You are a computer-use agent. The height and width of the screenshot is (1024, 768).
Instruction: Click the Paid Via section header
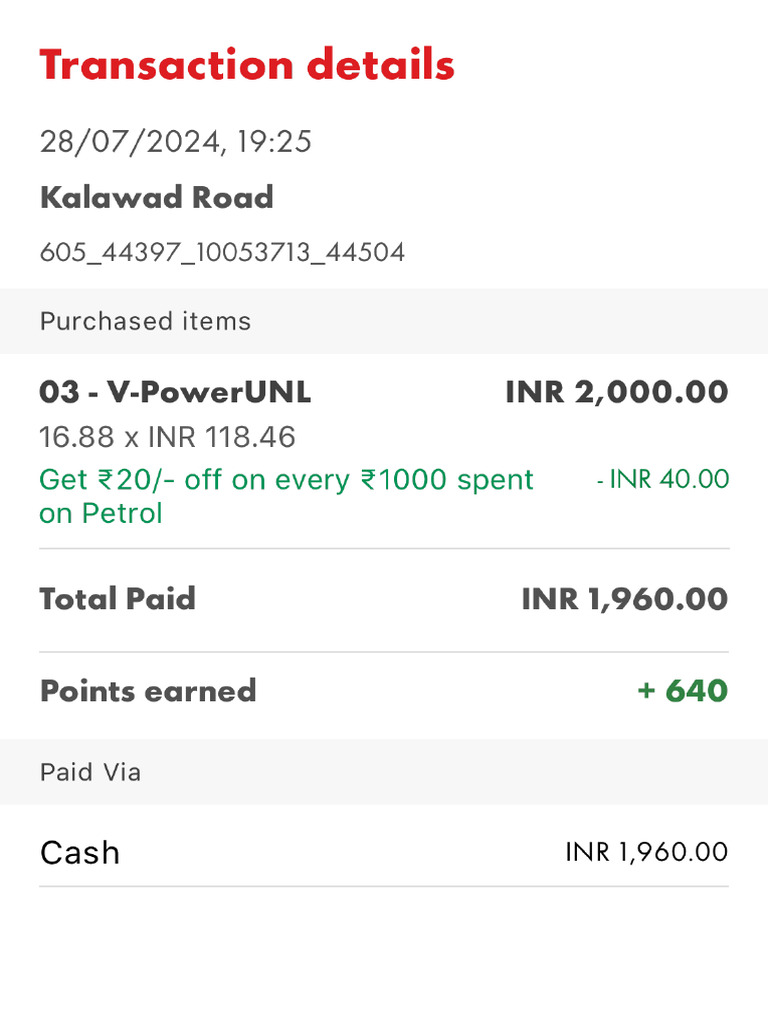pos(90,772)
